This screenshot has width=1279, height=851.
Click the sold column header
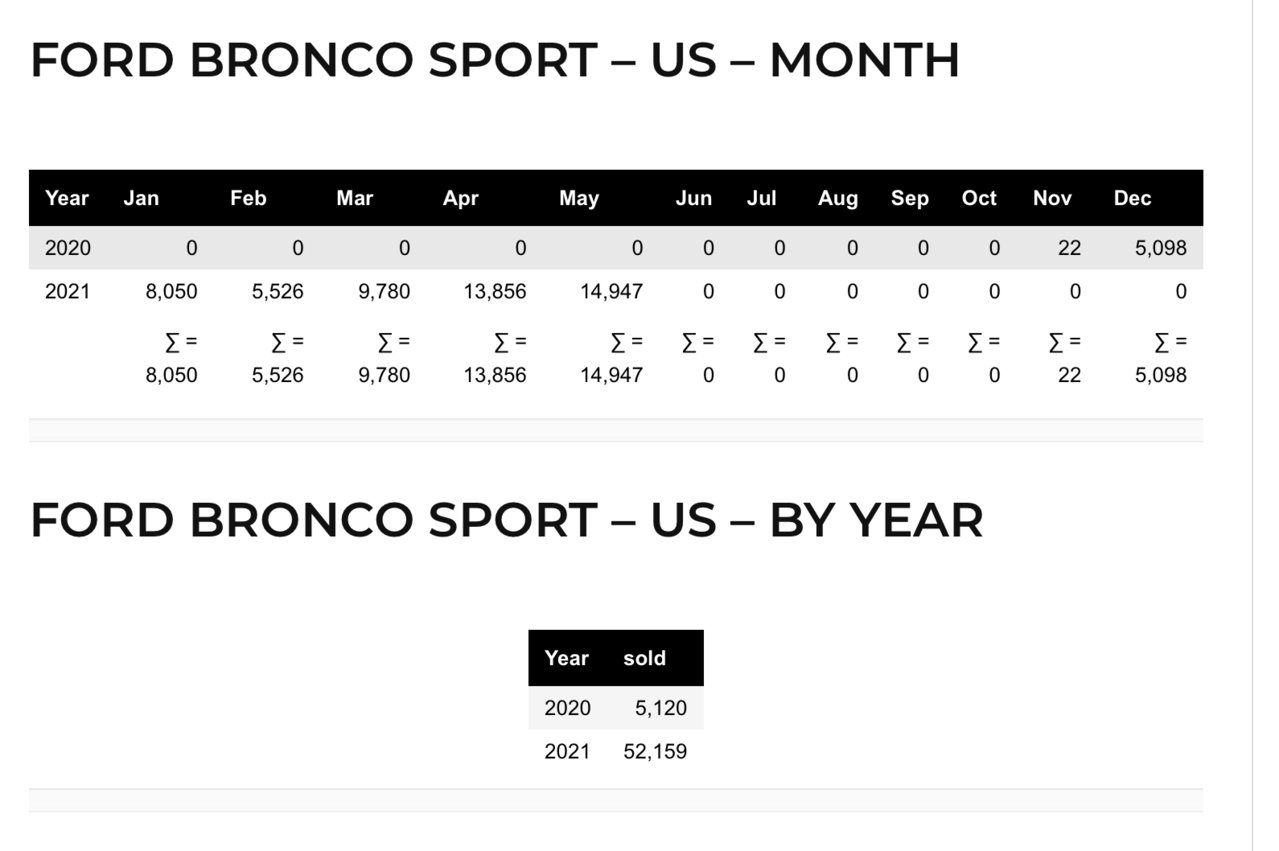[644, 658]
